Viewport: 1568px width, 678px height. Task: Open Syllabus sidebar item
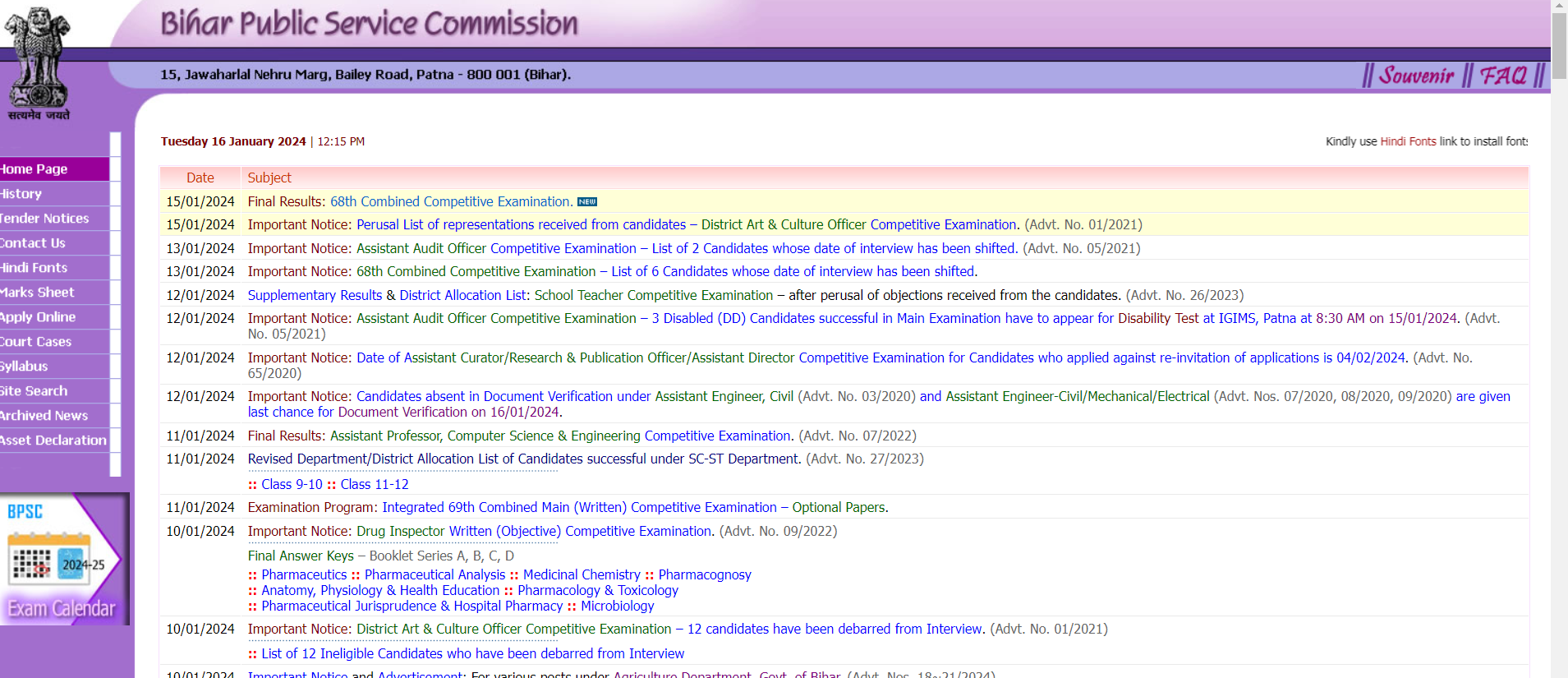pyautogui.click(x=54, y=367)
